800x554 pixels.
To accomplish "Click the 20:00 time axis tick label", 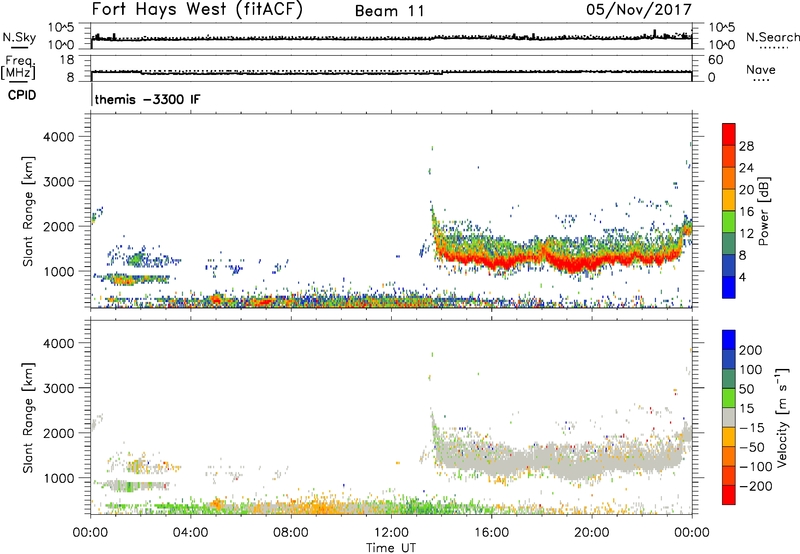I will click(592, 533).
